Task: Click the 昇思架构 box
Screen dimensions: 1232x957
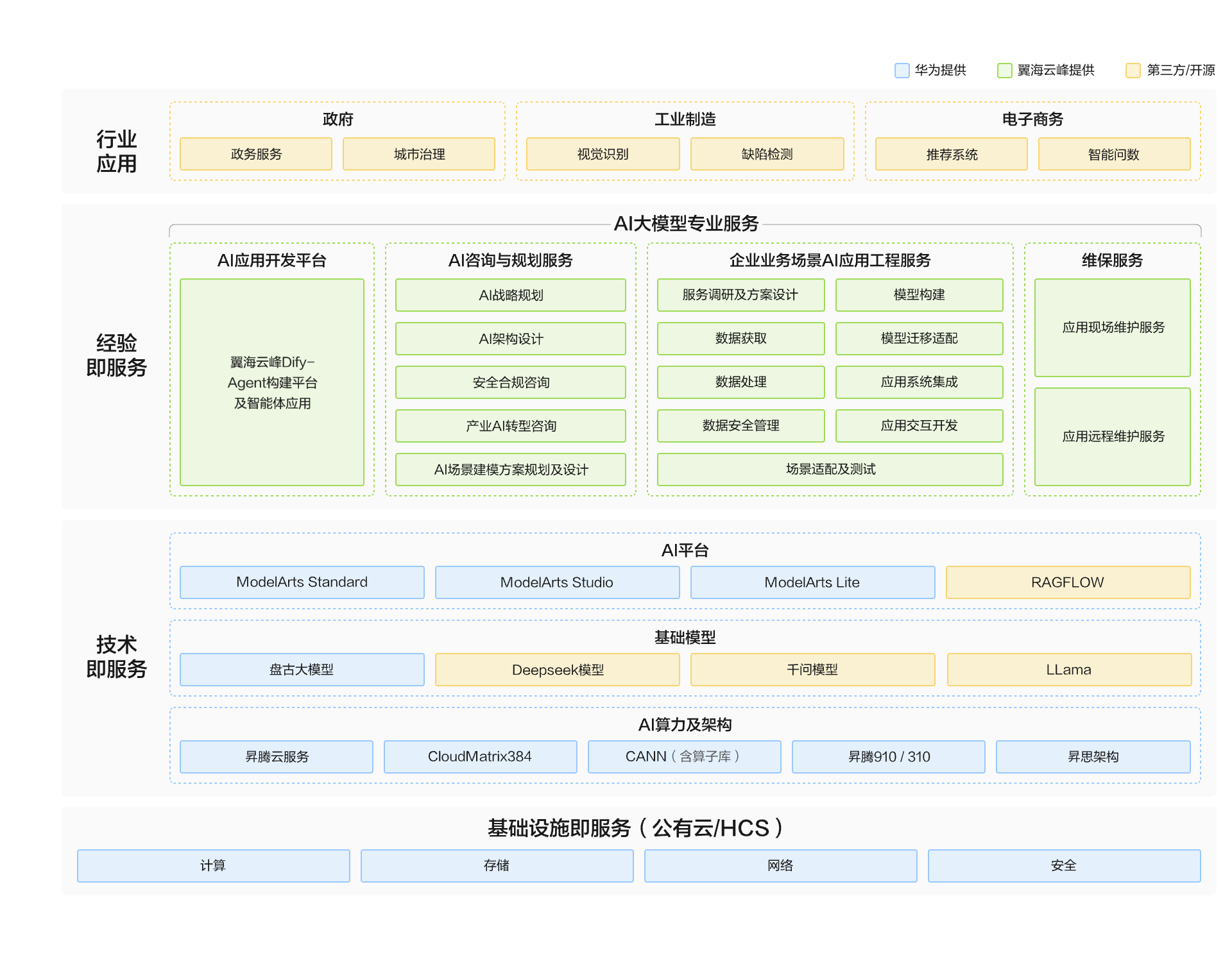Action: pos(1093,757)
